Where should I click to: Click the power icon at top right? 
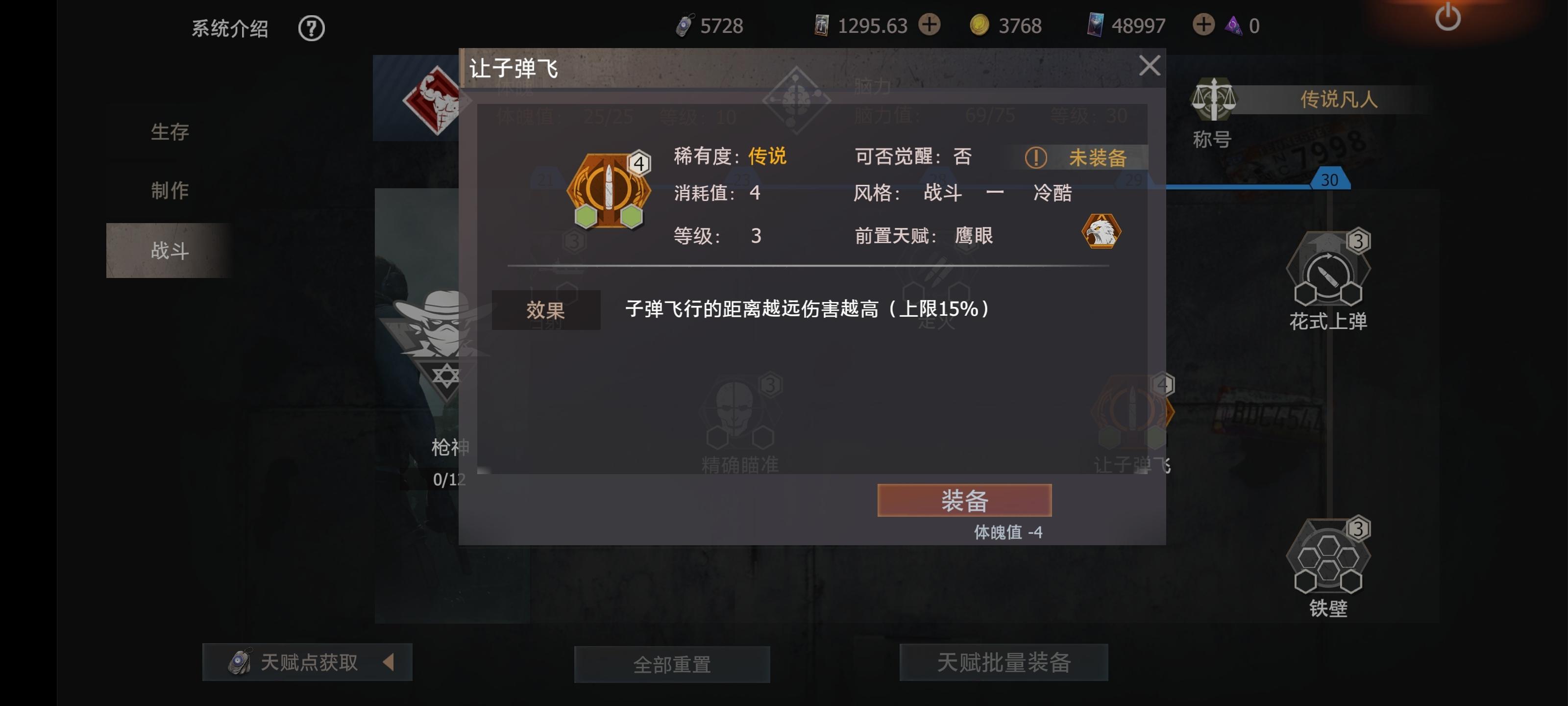click(x=1447, y=17)
